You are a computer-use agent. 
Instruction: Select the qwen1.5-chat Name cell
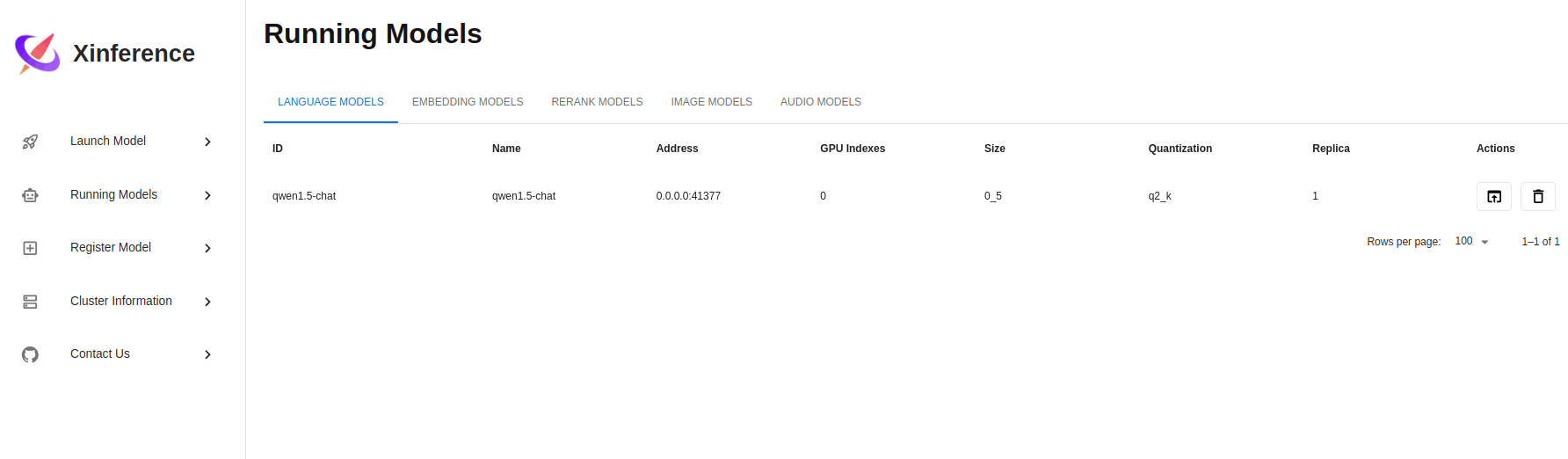(524, 196)
